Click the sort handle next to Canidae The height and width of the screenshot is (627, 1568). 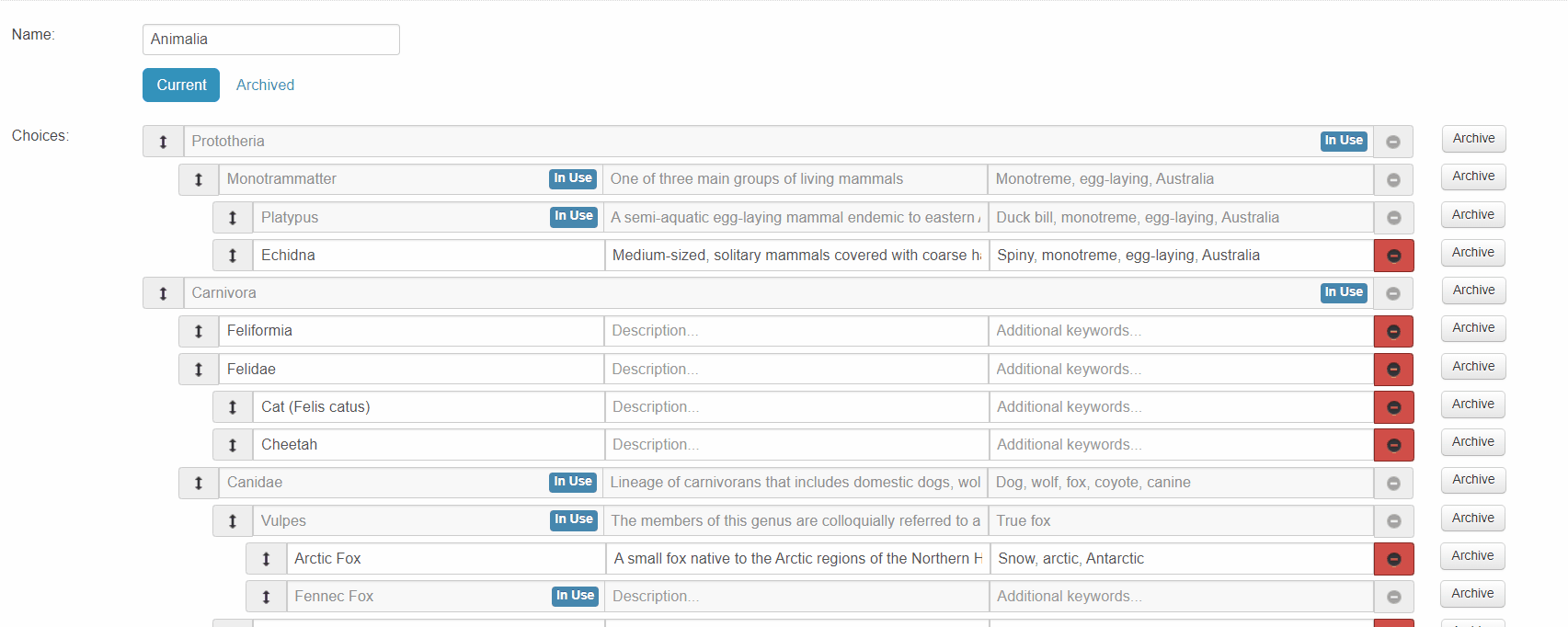(x=199, y=483)
